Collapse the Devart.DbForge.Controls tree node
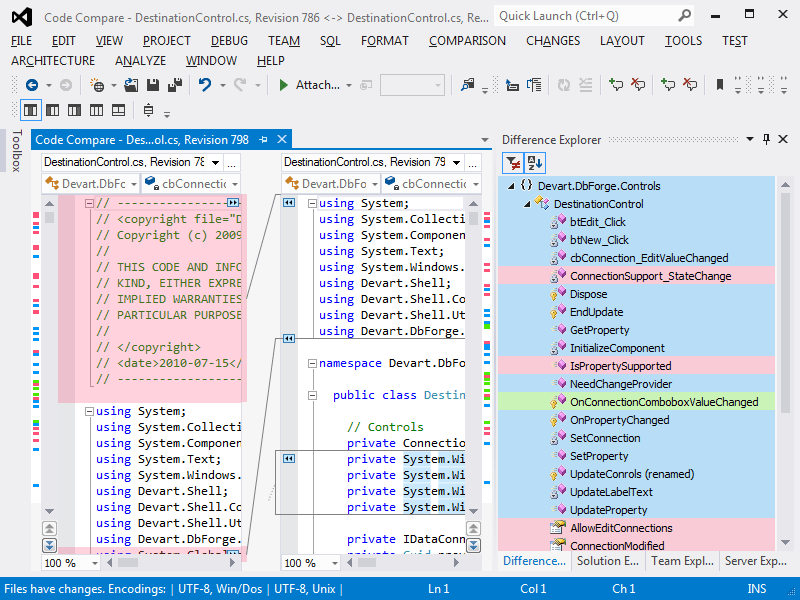The image size is (800, 600). (x=513, y=186)
